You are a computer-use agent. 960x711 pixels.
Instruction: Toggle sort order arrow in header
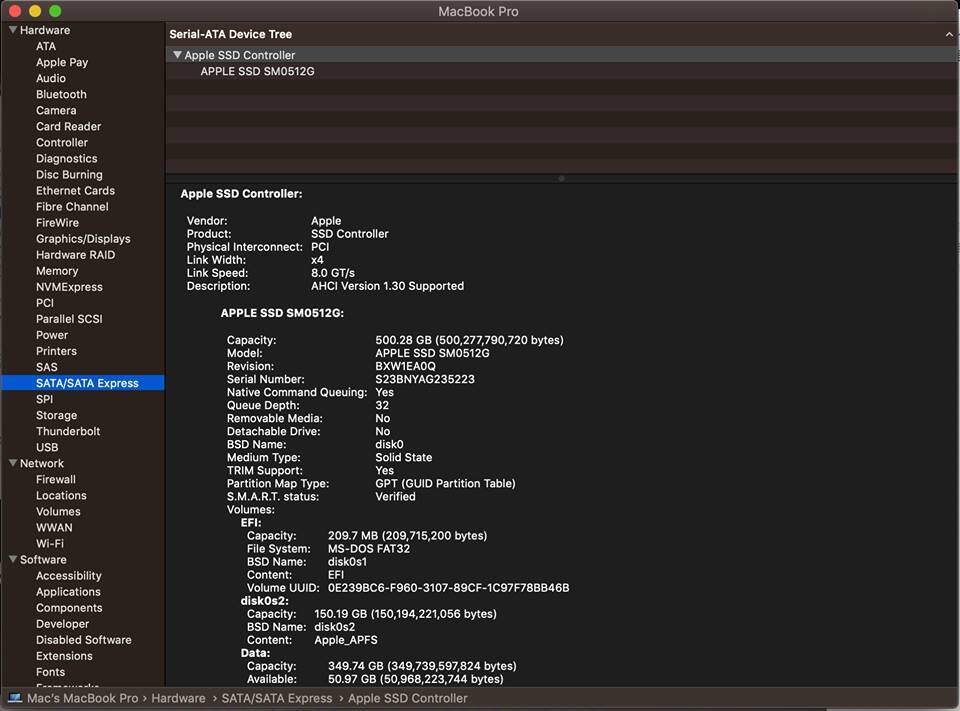[949, 34]
